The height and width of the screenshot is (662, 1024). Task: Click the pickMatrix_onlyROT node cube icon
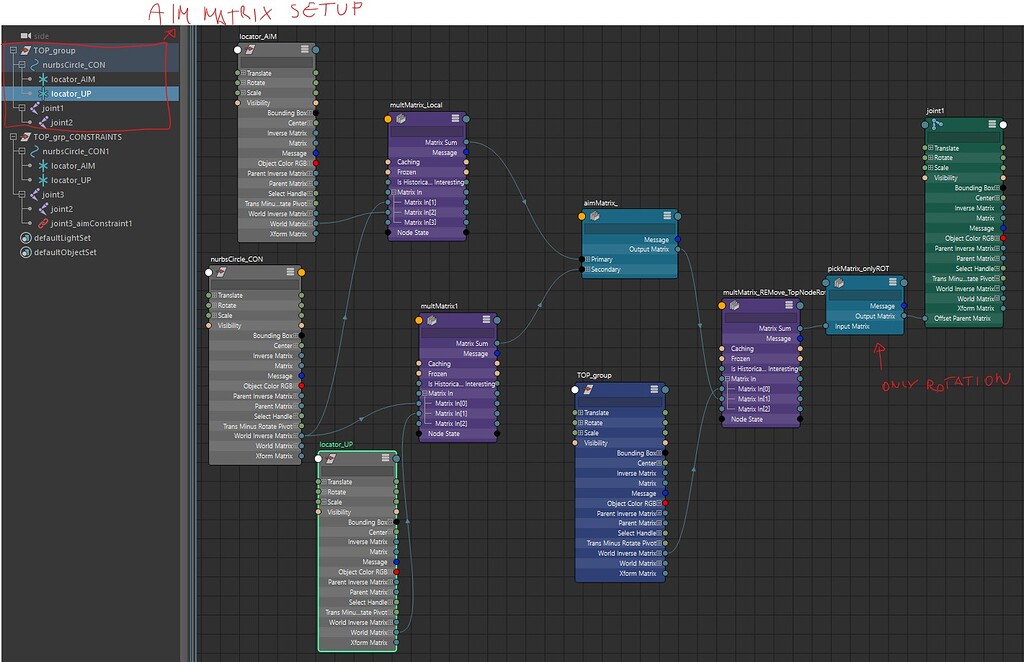tap(838, 283)
